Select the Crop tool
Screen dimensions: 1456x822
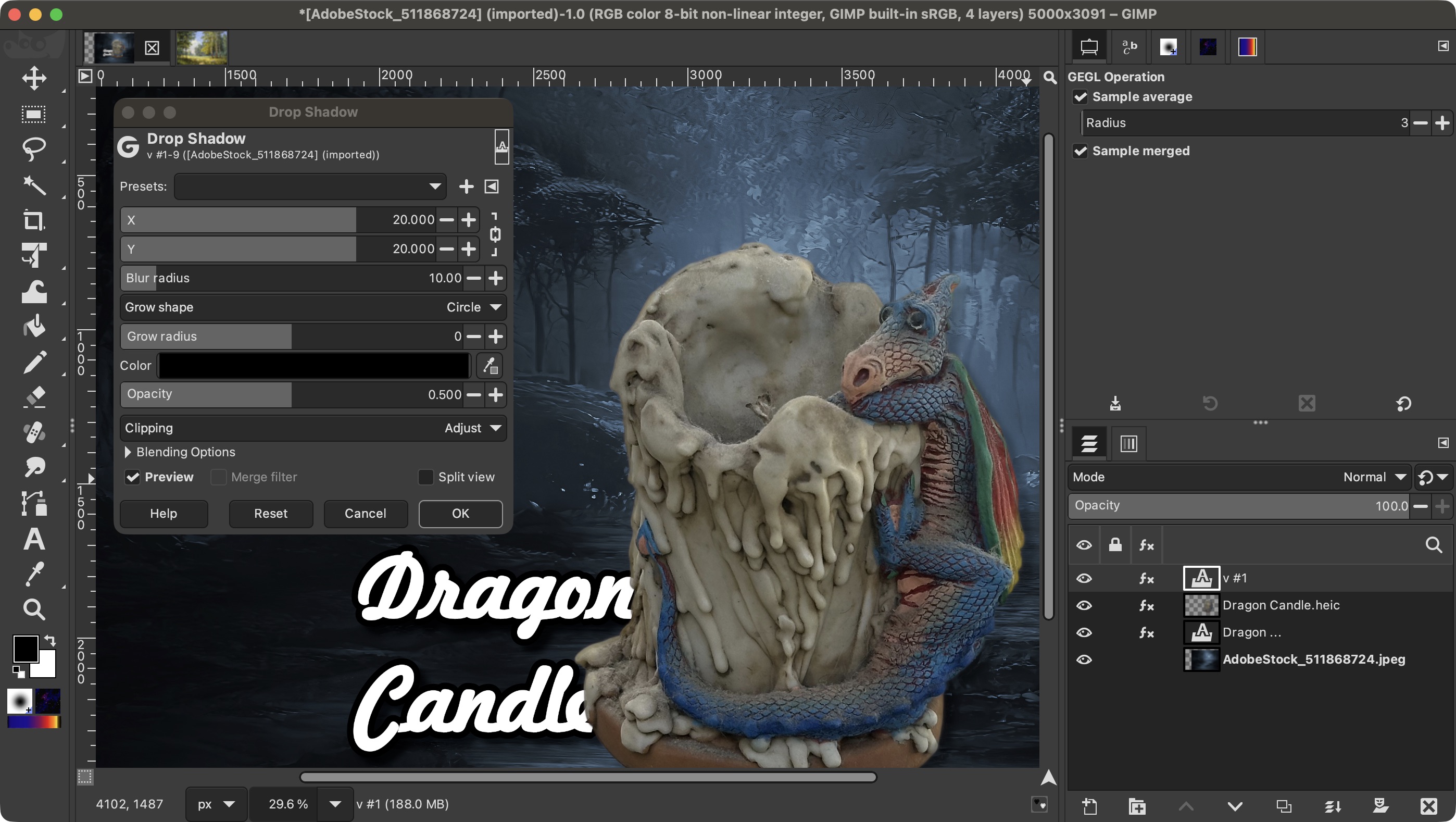34,220
